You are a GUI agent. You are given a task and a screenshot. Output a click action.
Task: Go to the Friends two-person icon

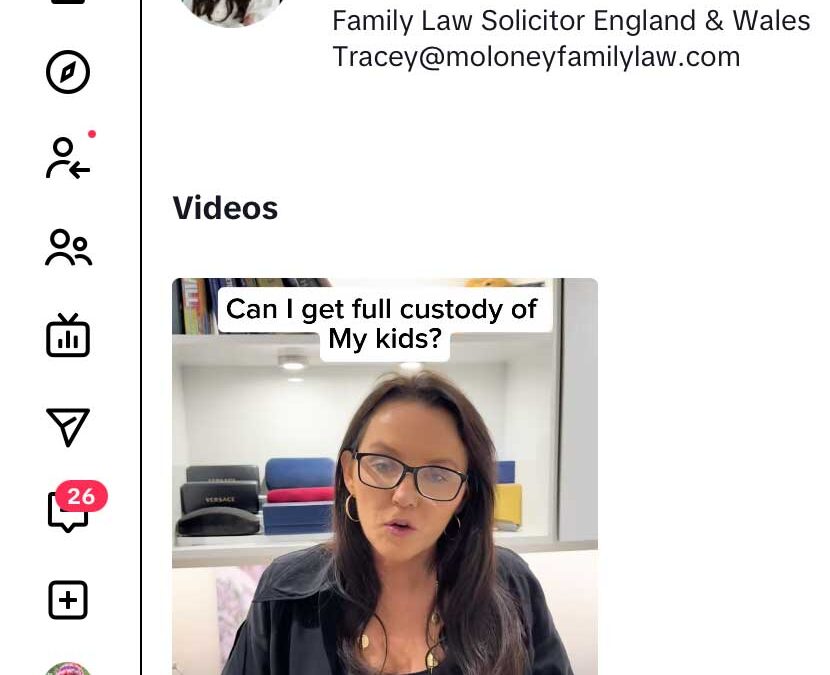coord(68,247)
